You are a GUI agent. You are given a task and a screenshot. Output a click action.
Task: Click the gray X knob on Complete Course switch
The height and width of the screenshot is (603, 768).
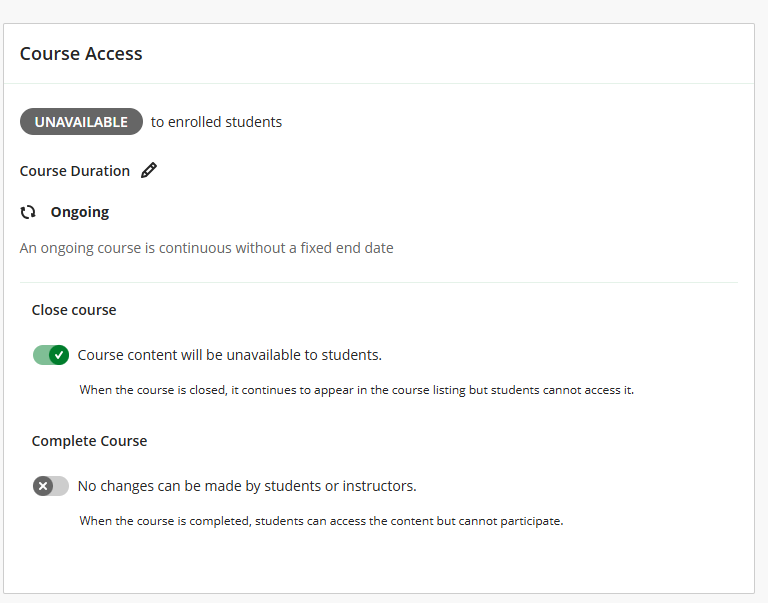[43, 486]
